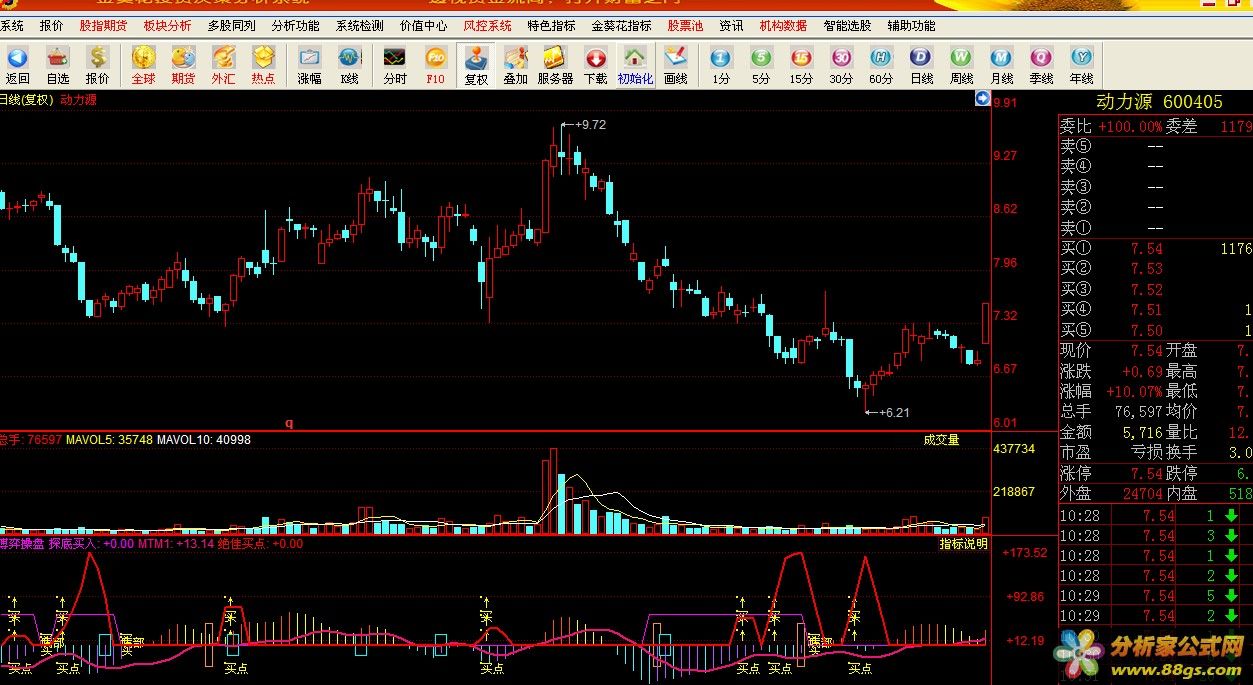1253x685 pixels.
Task: Open the 价值中心 menu
Action: point(423,26)
